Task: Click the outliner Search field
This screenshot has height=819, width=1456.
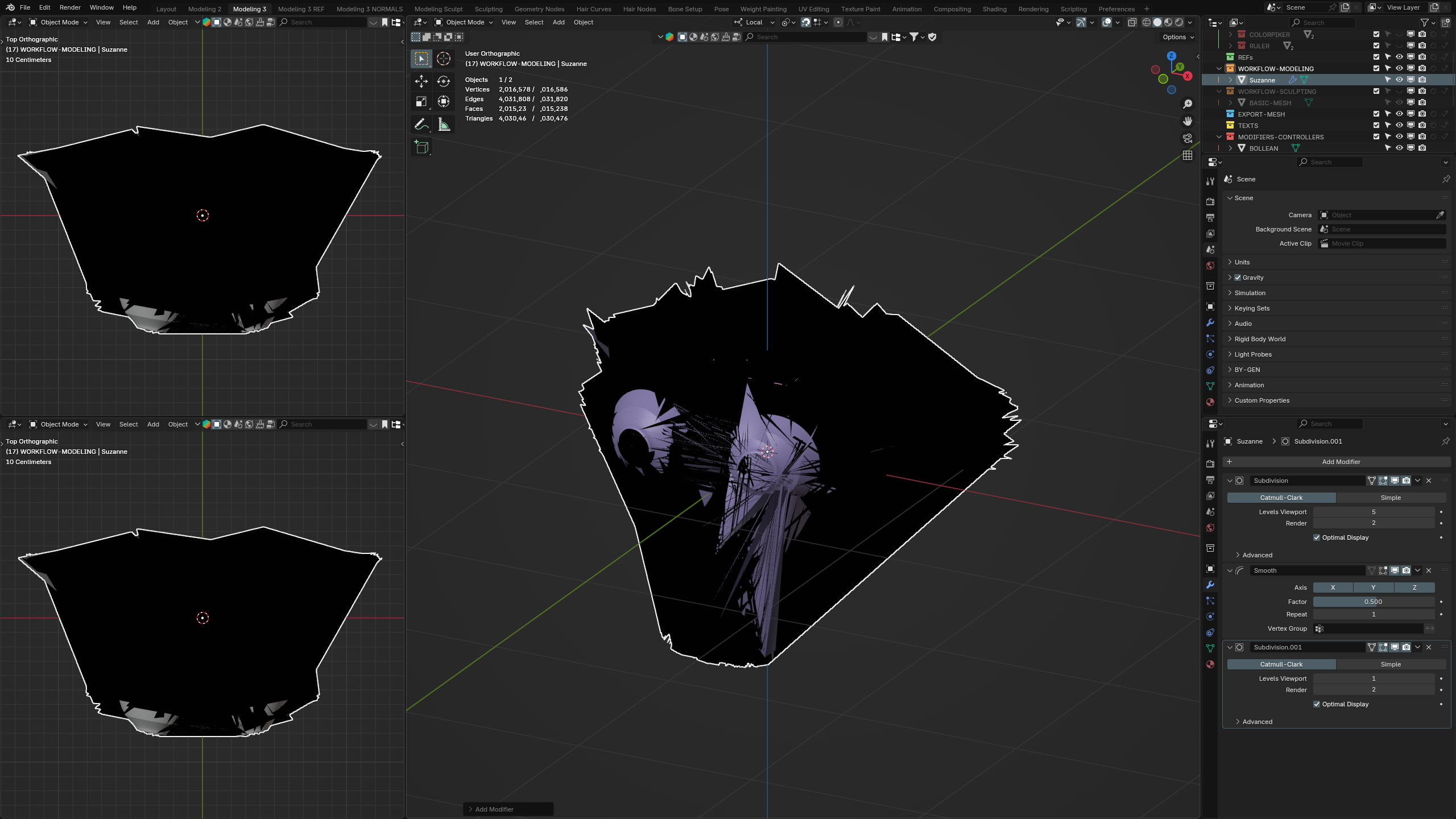Action: (x=1323, y=23)
